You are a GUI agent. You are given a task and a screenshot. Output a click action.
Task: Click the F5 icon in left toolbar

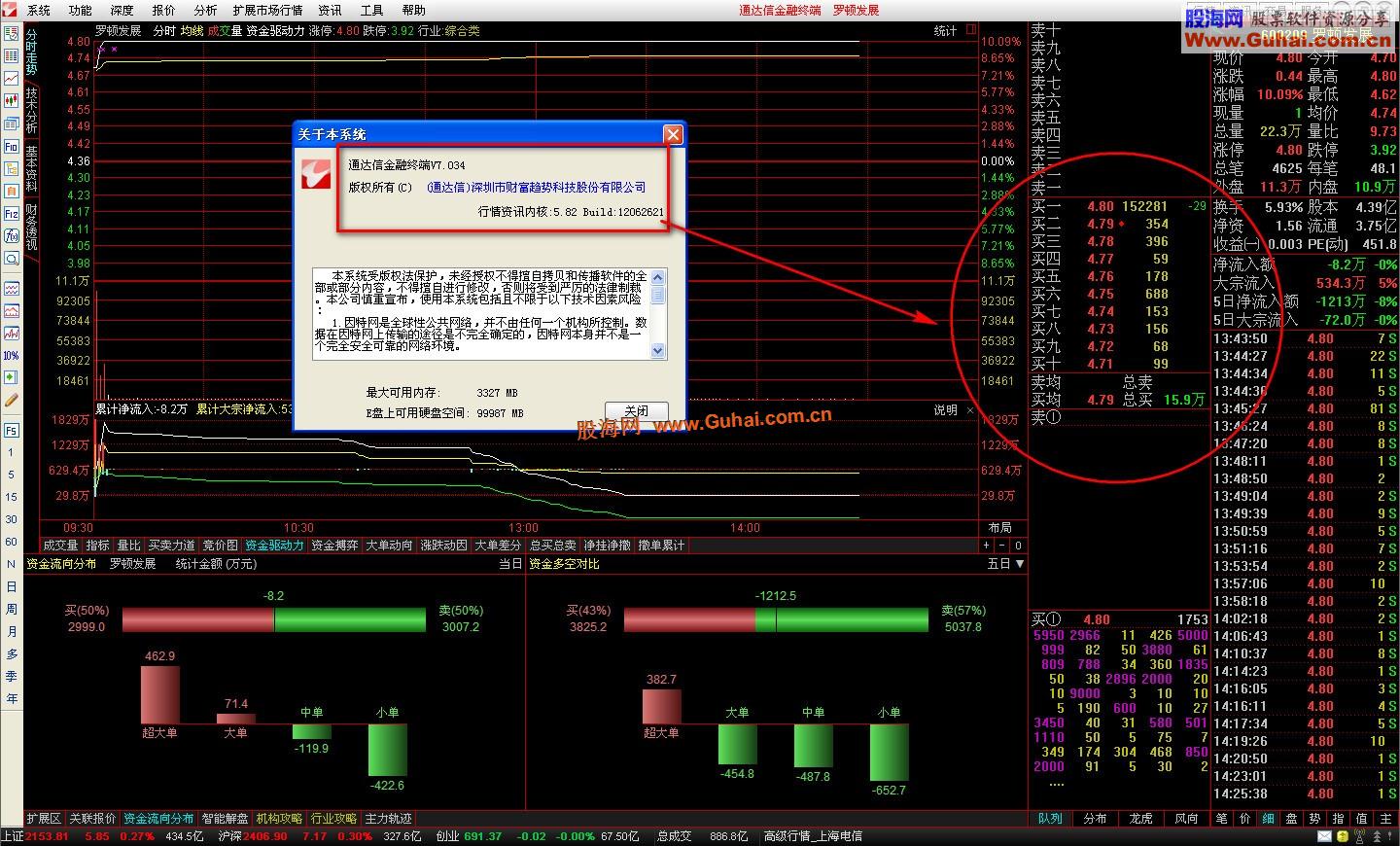(x=12, y=430)
